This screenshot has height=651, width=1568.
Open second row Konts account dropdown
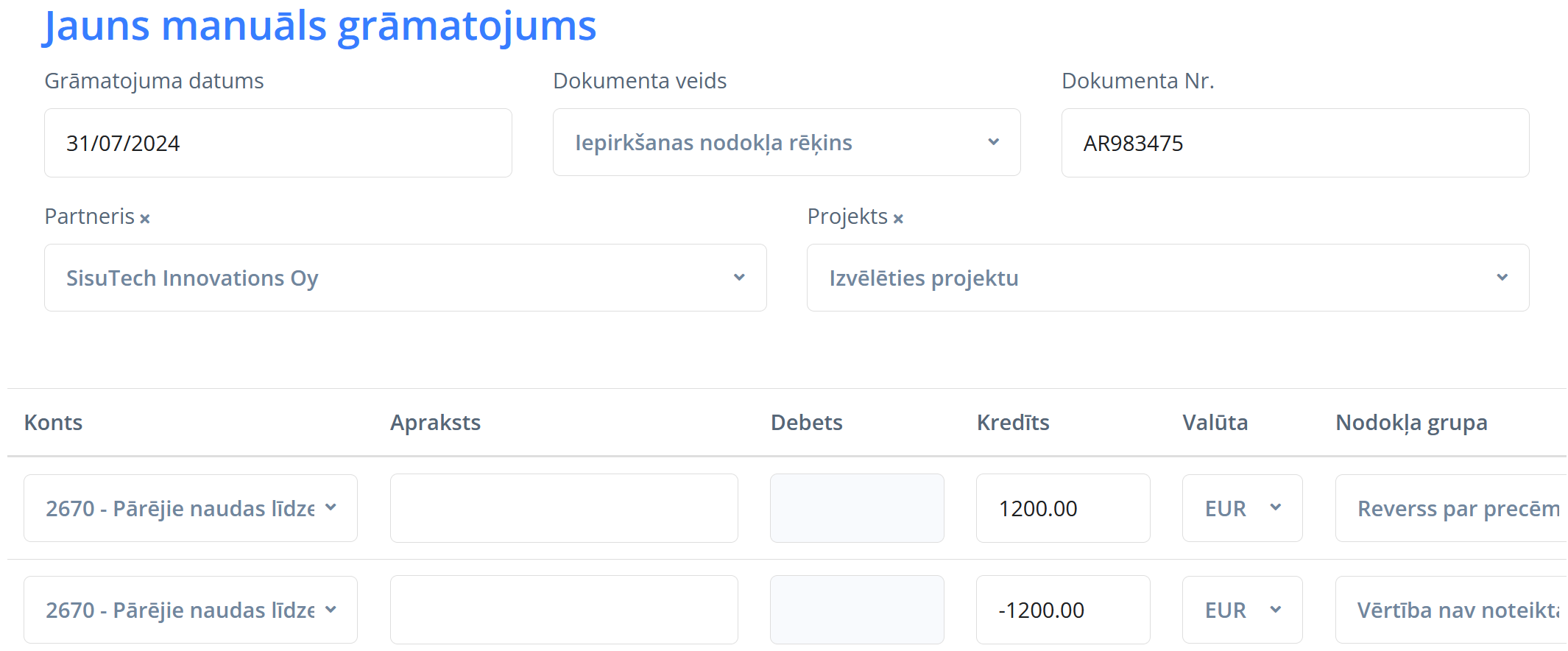point(191,610)
